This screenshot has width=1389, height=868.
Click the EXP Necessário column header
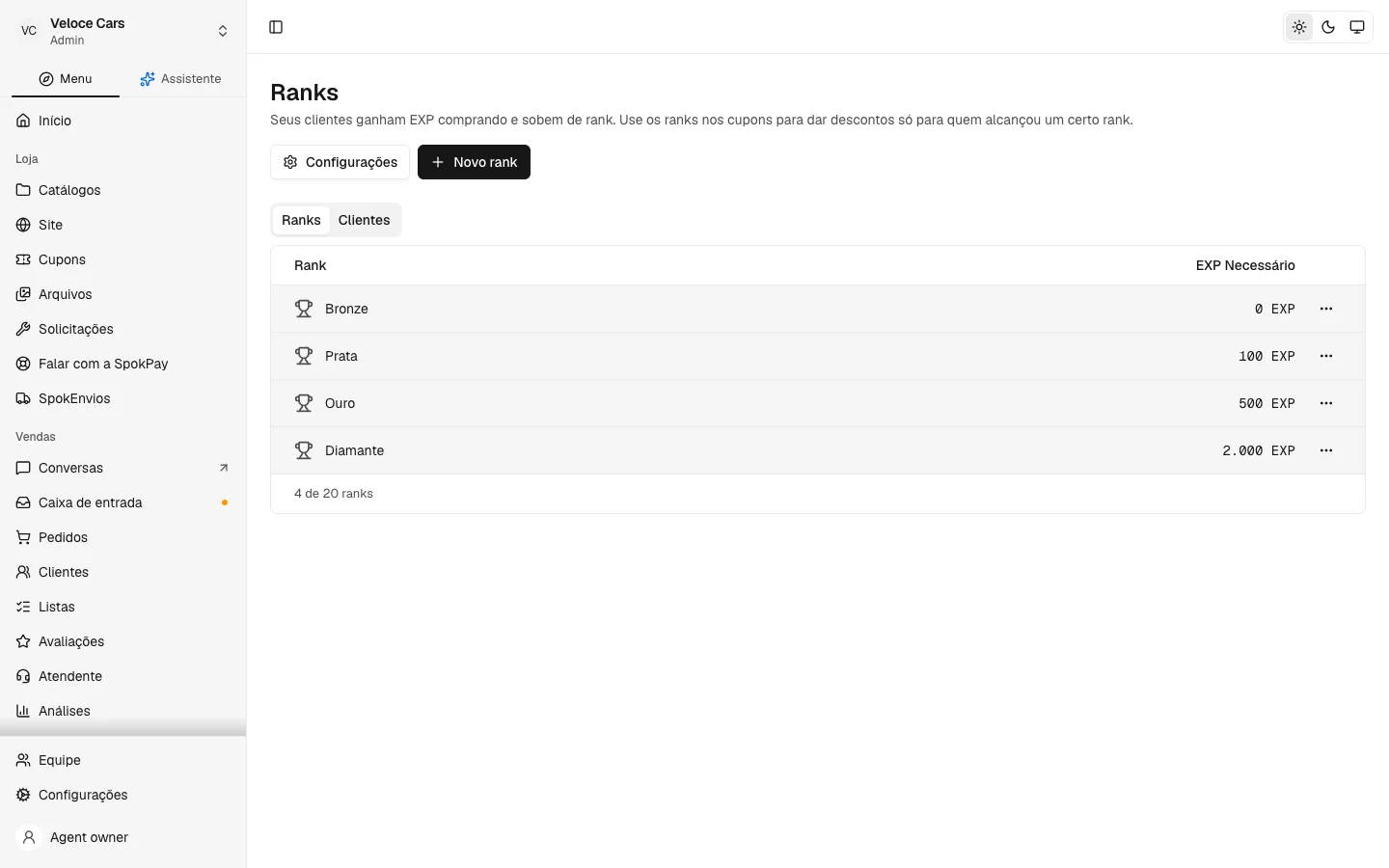pyautogui.click(x=1245, y=265)
